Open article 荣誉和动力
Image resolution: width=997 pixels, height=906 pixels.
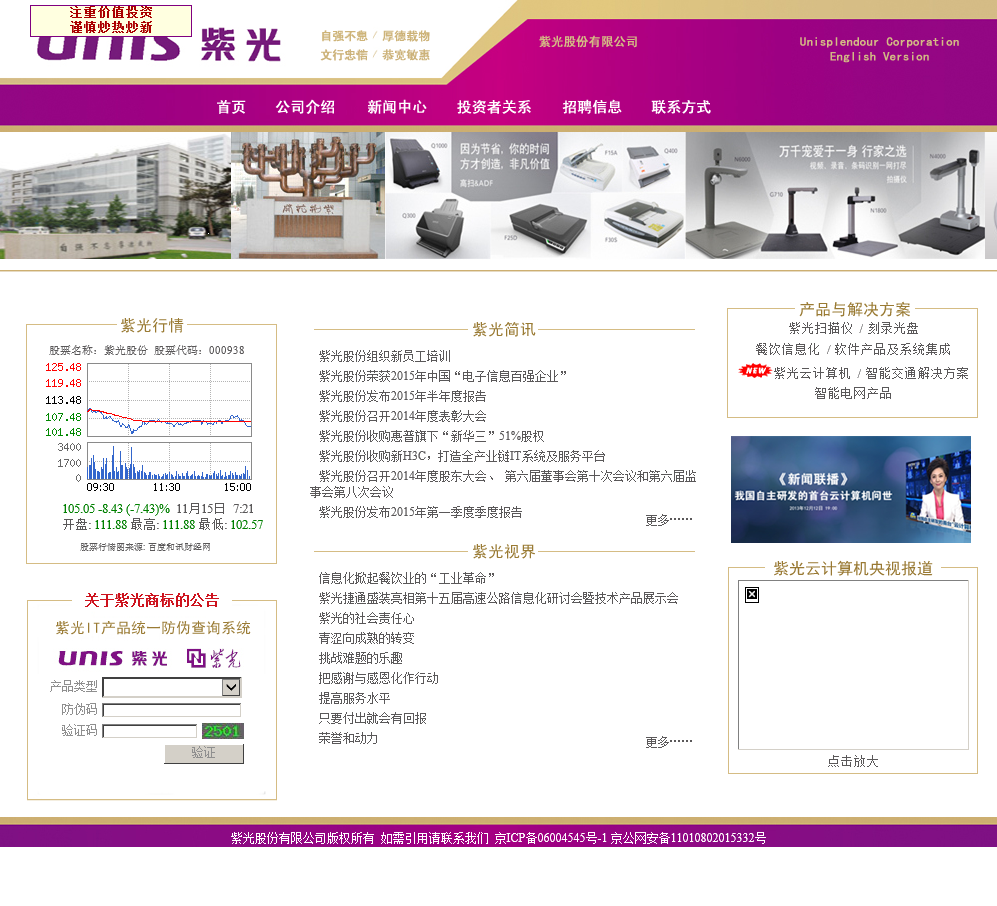click(348, 738)
